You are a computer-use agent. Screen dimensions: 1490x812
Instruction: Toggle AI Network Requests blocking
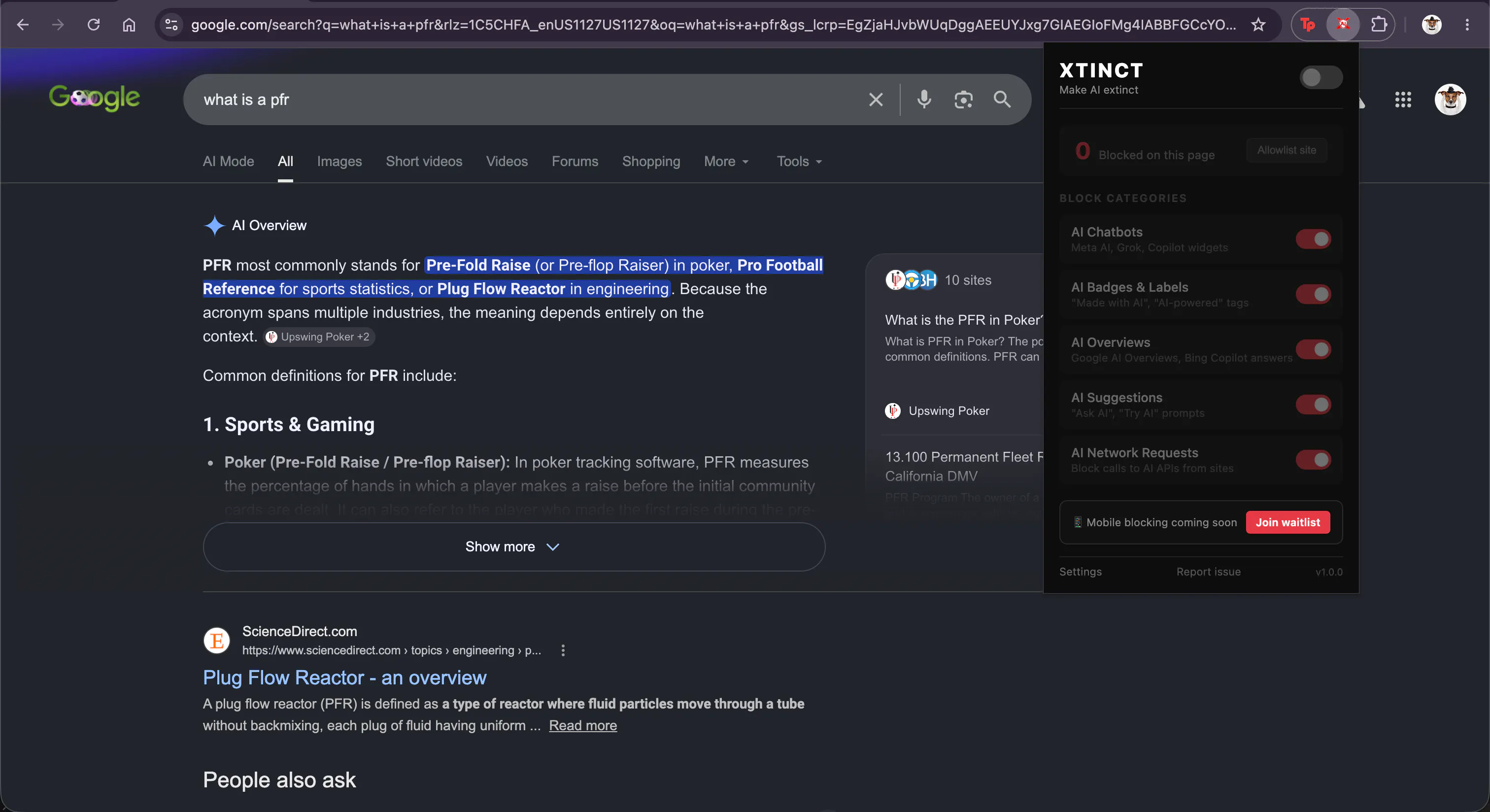(1313, 460)
